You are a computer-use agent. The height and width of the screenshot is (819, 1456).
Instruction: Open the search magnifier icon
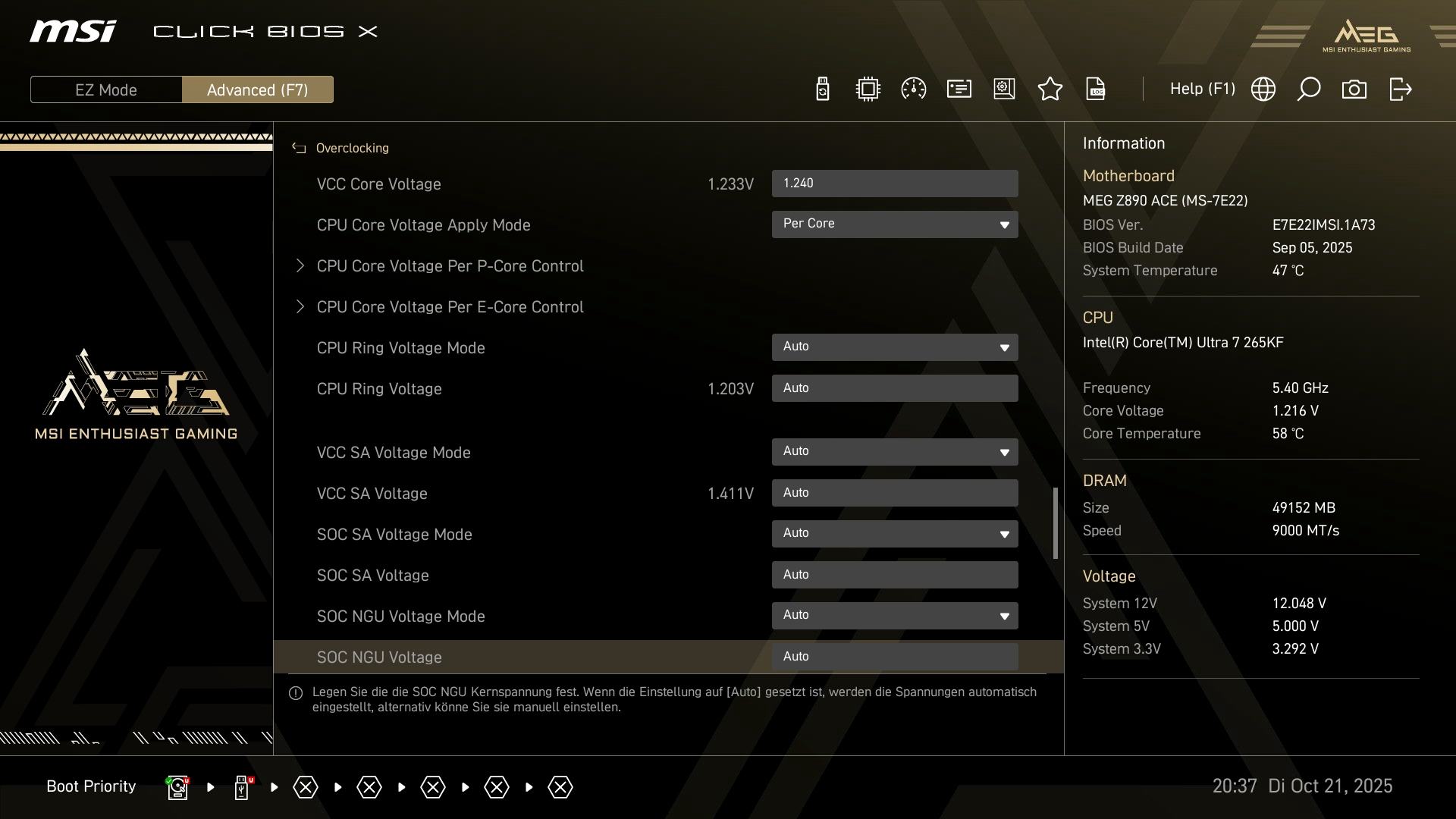pyautogui.click(x=1308, y=89)
